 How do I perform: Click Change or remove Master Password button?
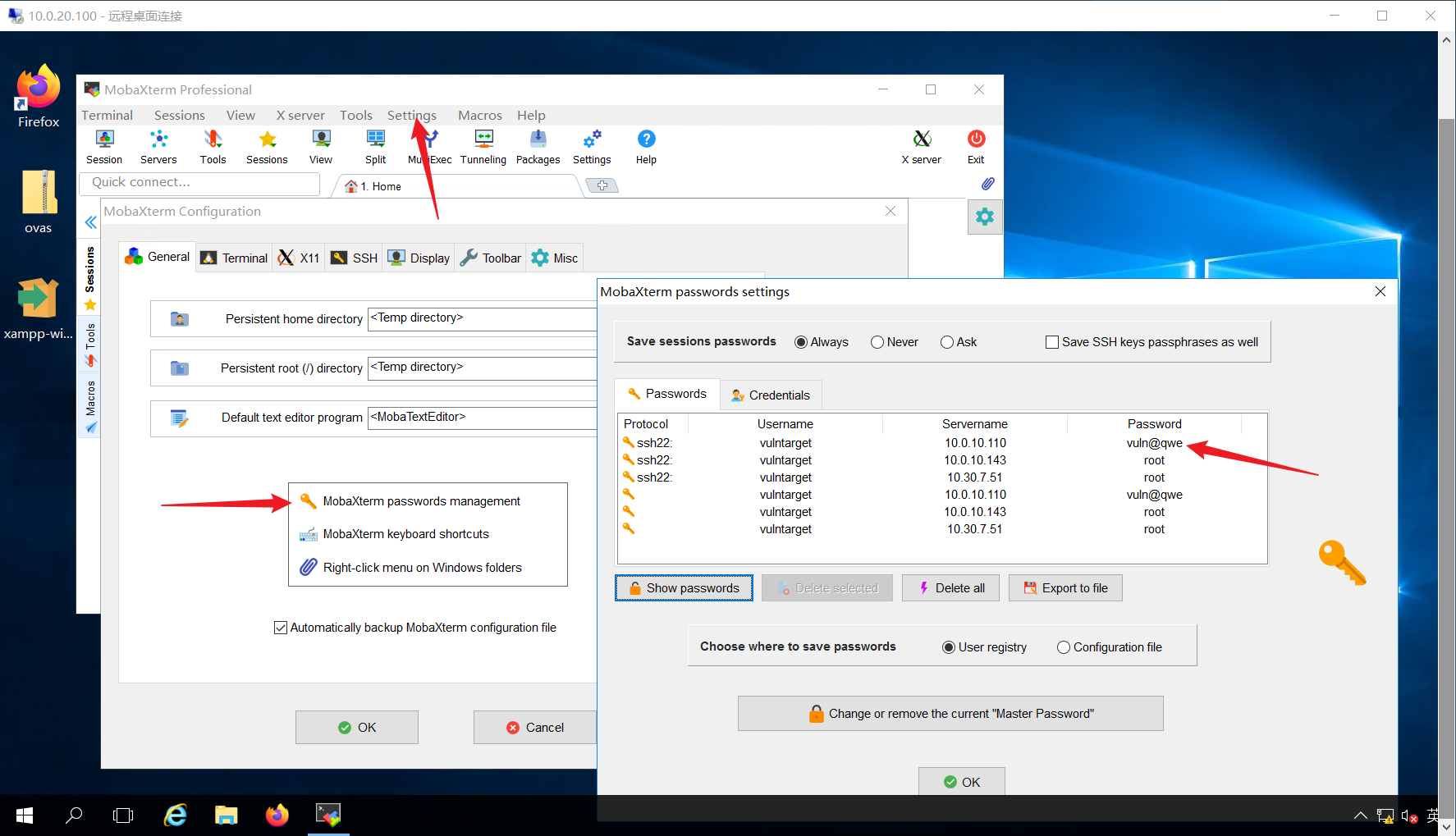click(x=950, y=714)
